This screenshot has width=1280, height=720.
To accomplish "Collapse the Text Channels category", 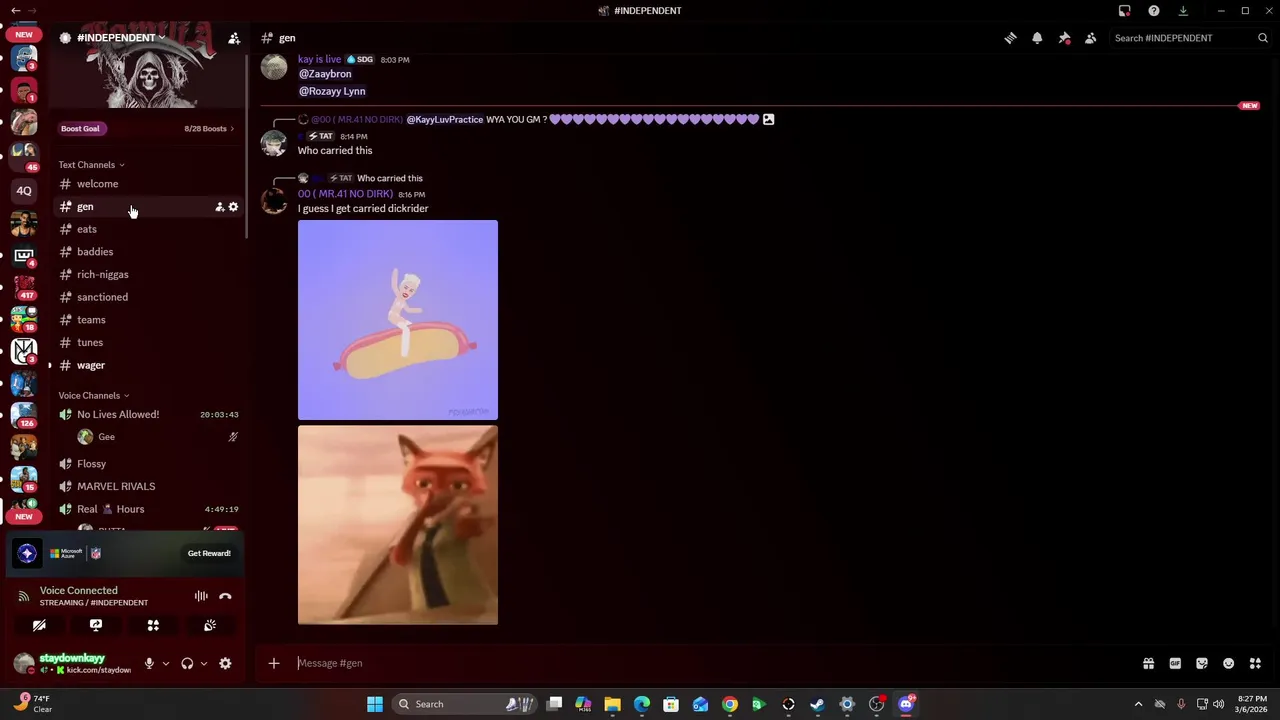I will pos(91,165).
